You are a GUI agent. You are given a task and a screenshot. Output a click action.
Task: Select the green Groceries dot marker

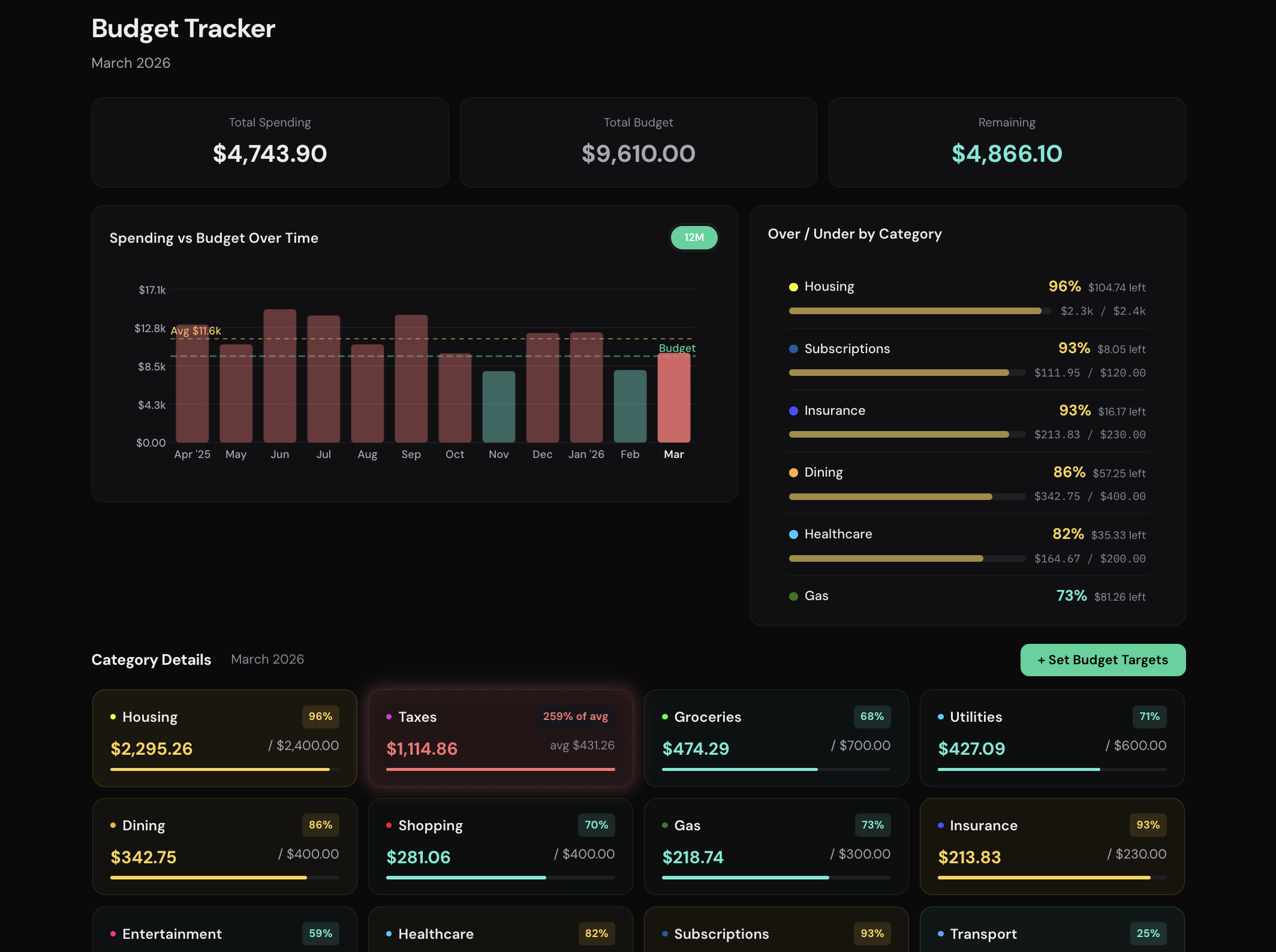click(666, 717)
